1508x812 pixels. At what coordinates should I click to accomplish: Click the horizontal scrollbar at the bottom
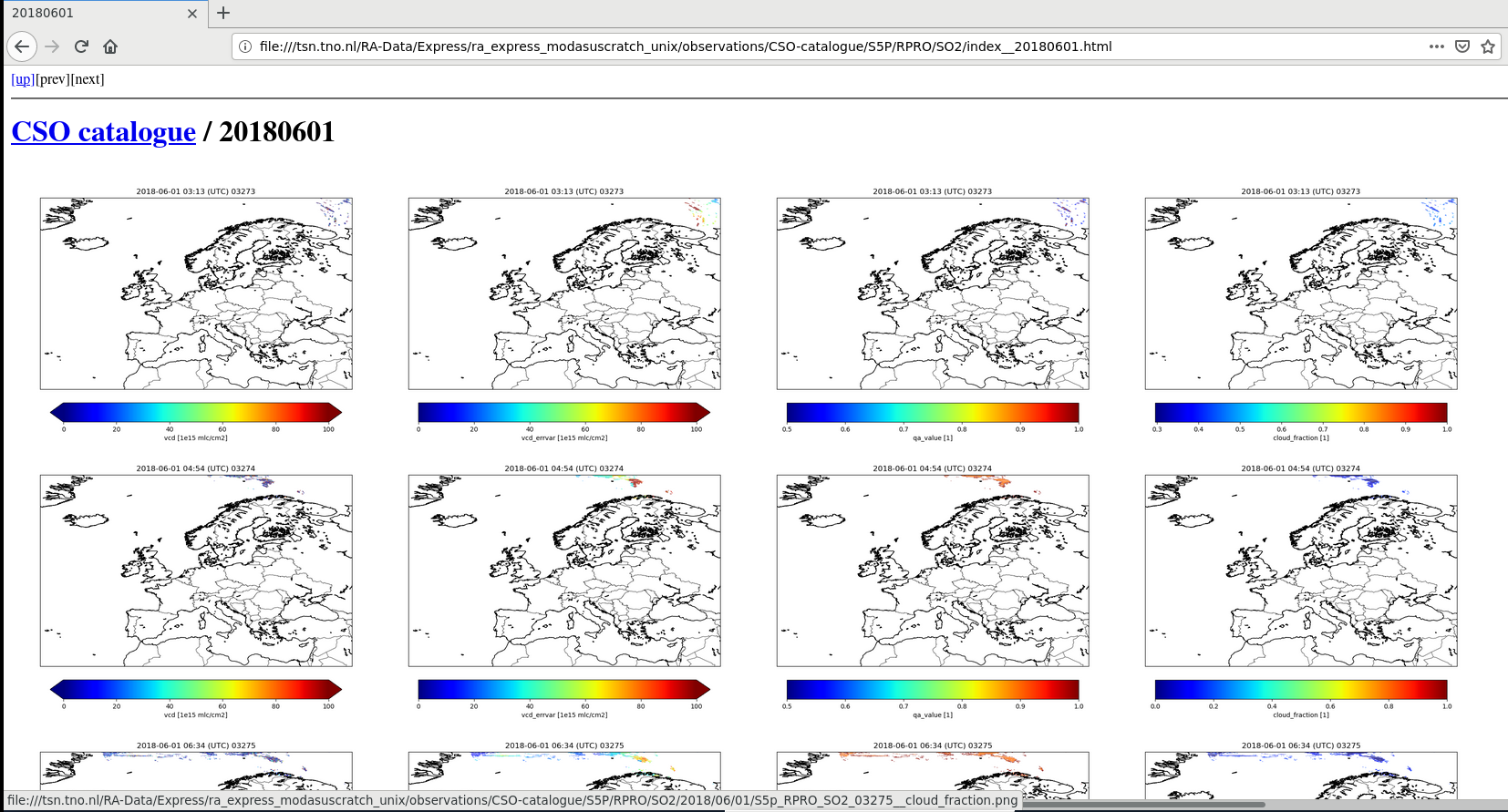click(1140, 805)
